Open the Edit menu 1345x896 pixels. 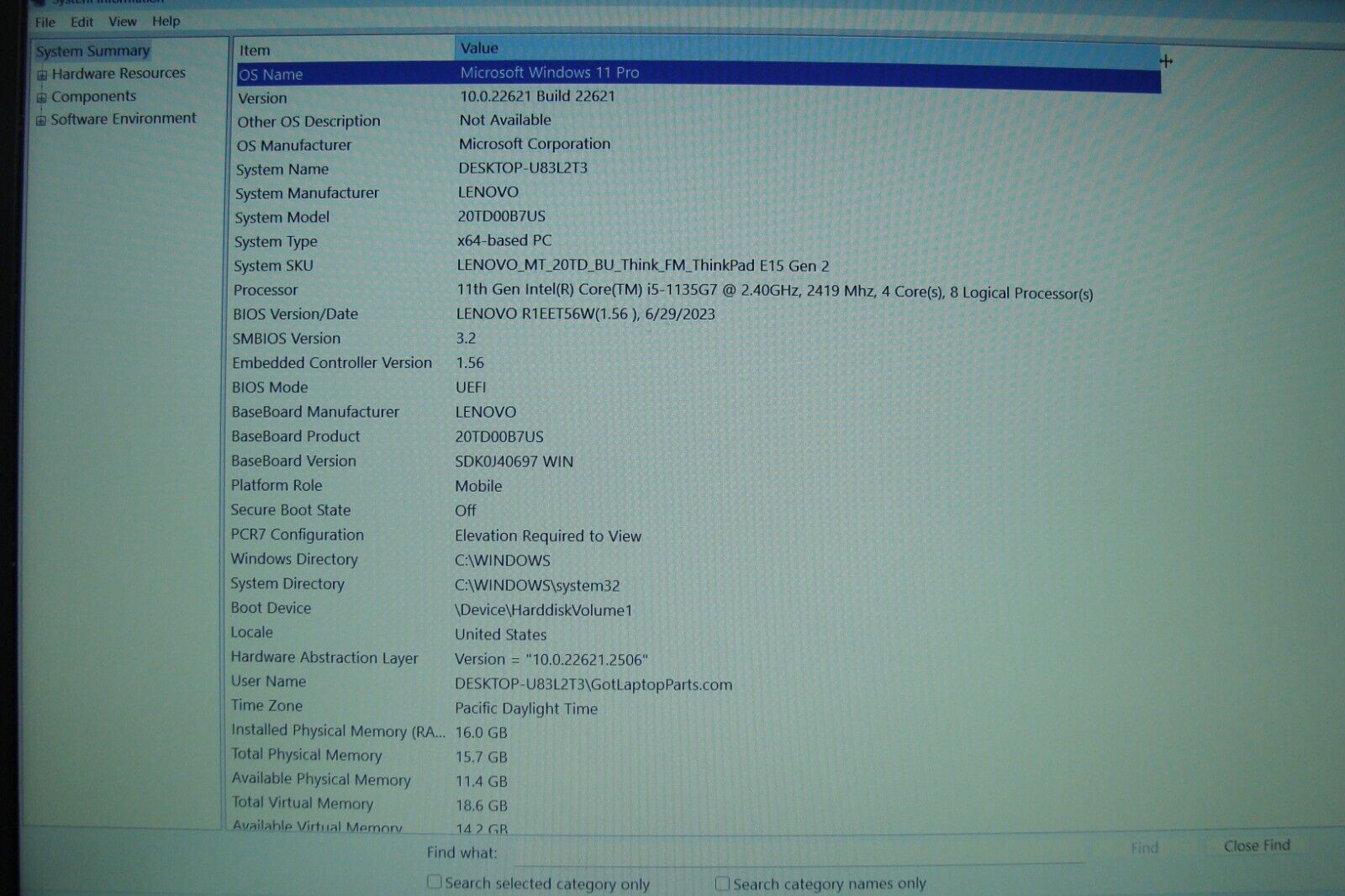point(82,22)
